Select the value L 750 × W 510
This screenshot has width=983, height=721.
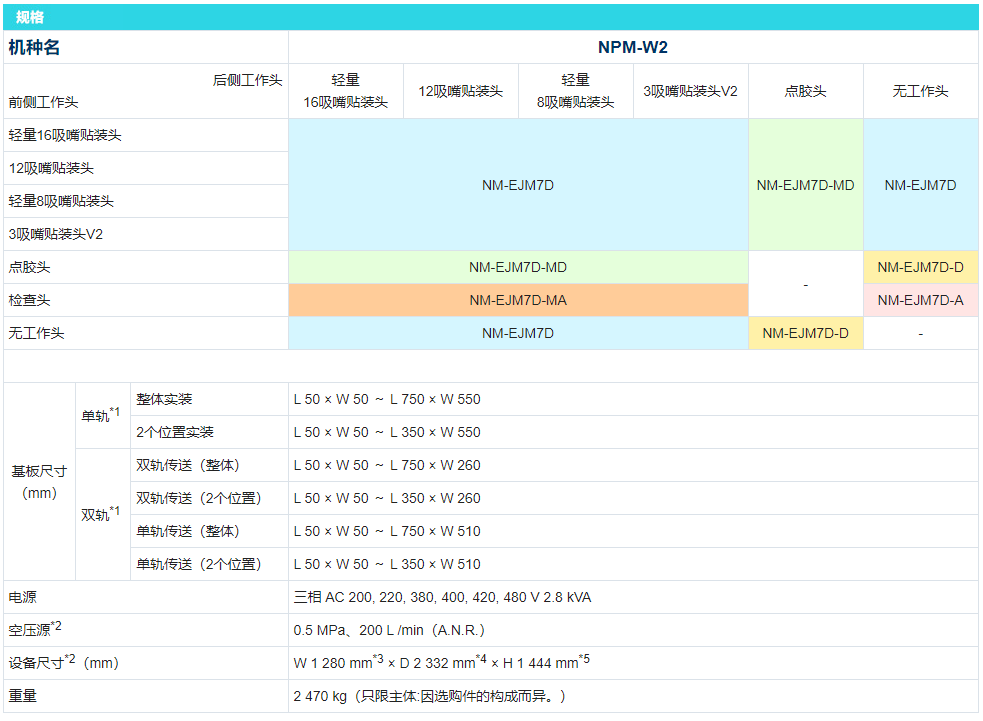(435, 531)
